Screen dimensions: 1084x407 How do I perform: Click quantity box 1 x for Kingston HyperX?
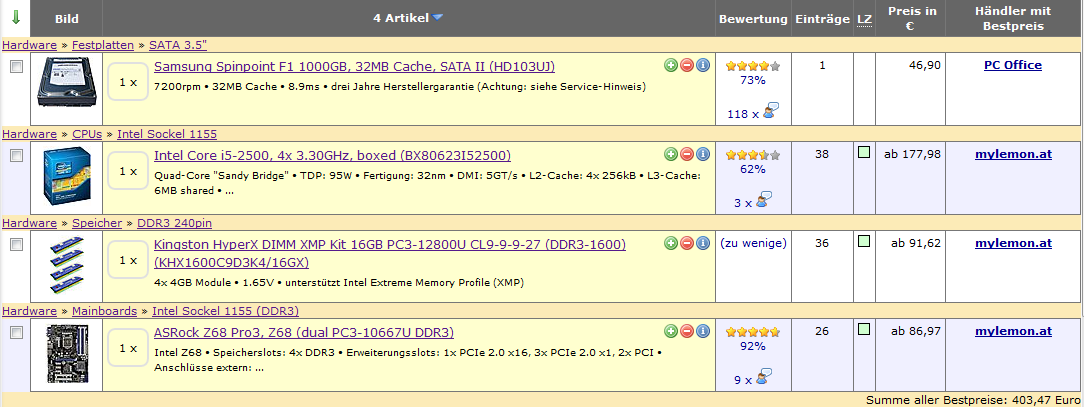(129, 260)
